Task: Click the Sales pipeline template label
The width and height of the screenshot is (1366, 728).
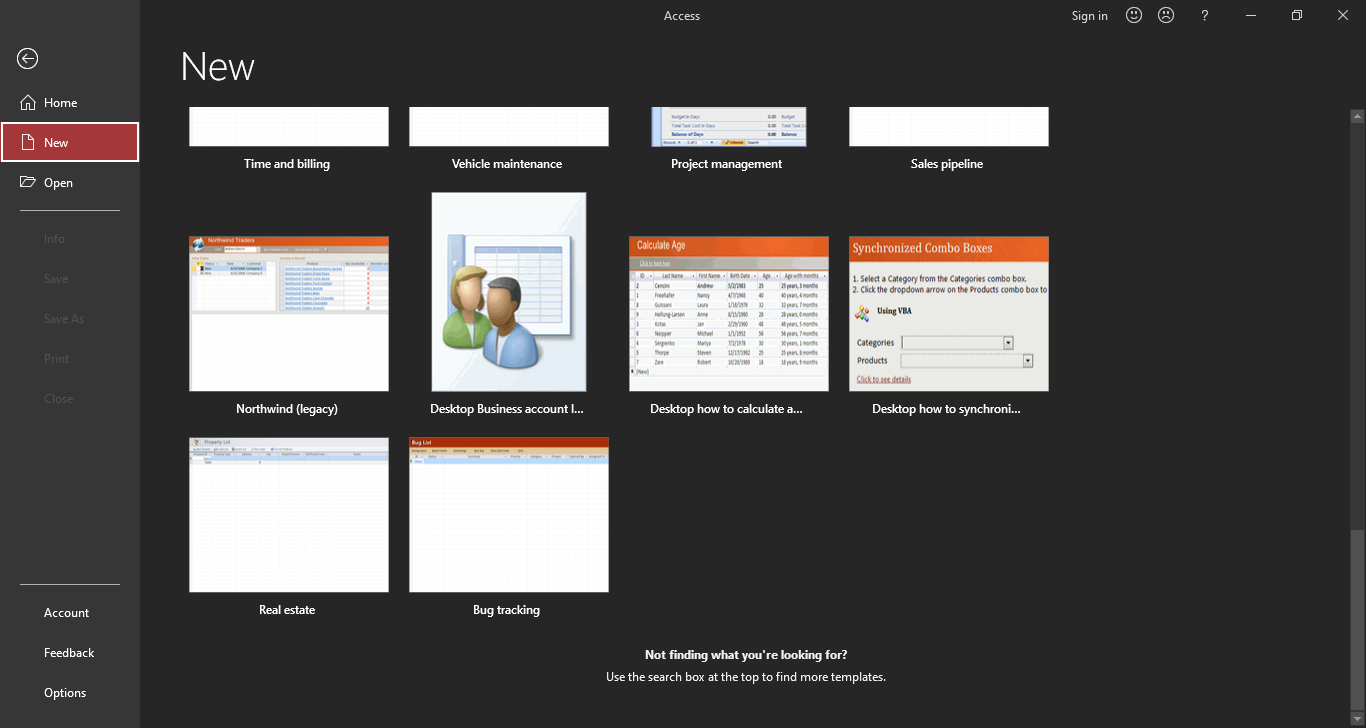Action: click(947, 164)
